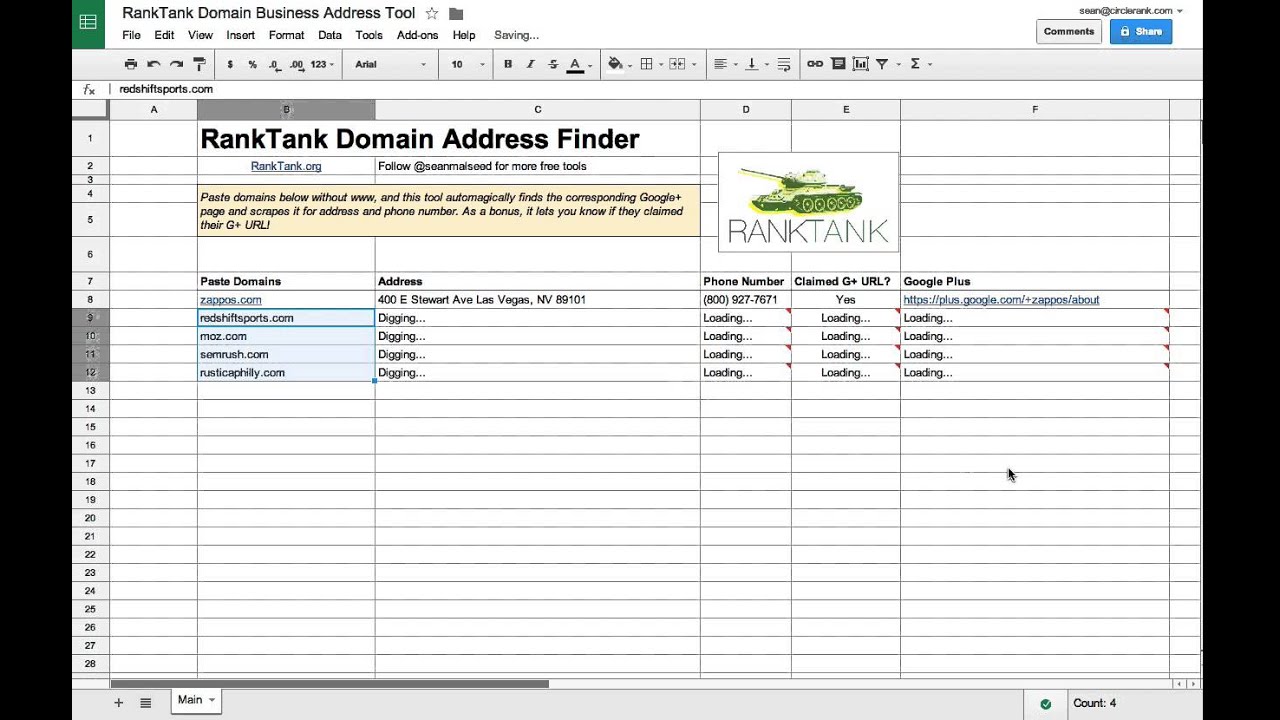Open the Functions sigma menu

919,64
